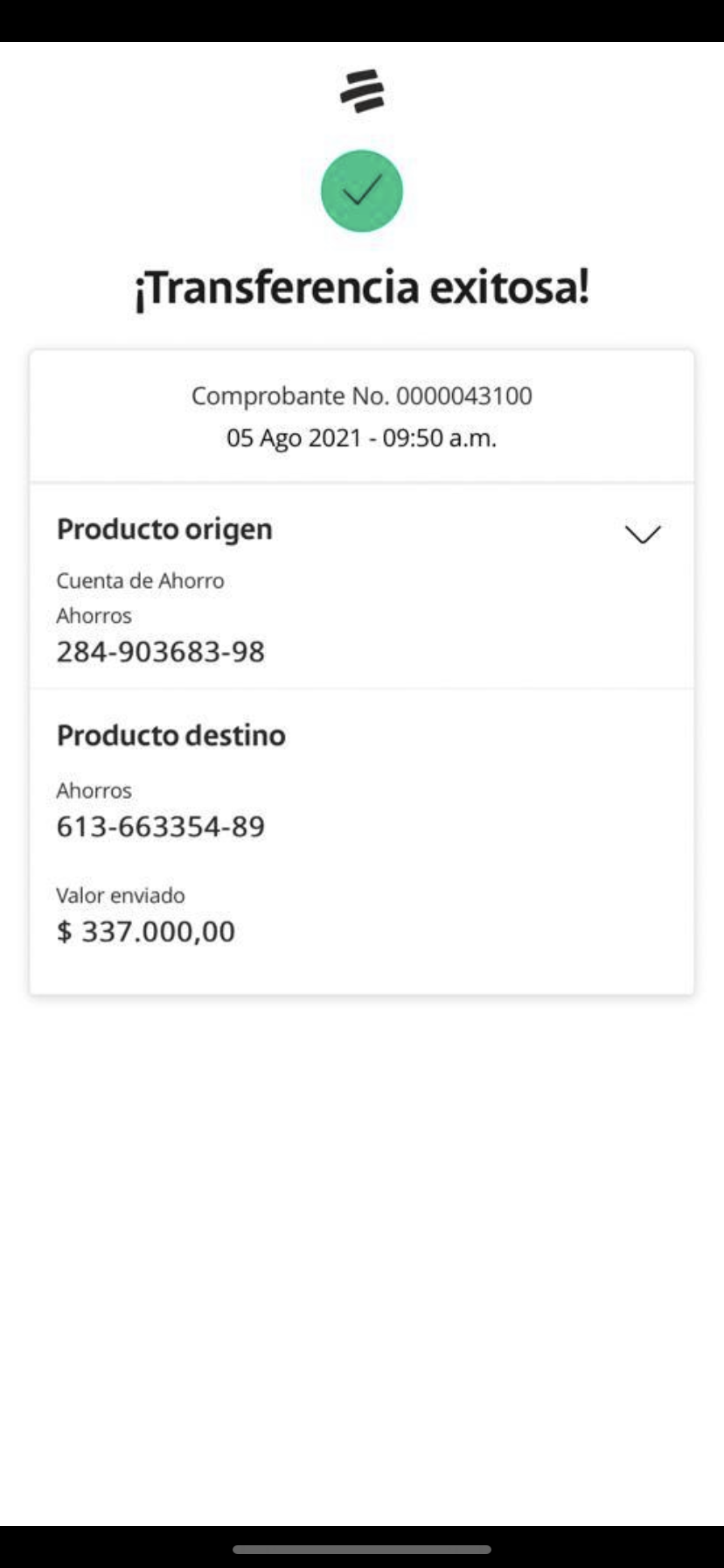
Task: Tap the Ahorros label under Producto destino
Action: coord(94,791)
